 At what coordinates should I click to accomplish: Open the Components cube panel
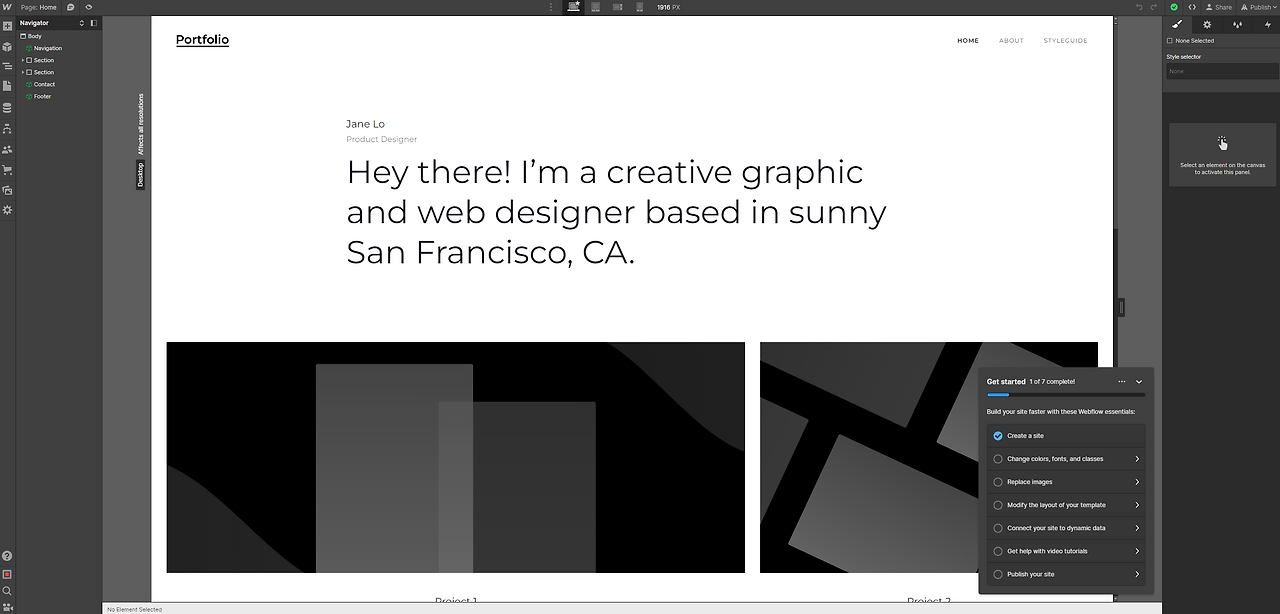pyautogui.click(x=7, y=46)
